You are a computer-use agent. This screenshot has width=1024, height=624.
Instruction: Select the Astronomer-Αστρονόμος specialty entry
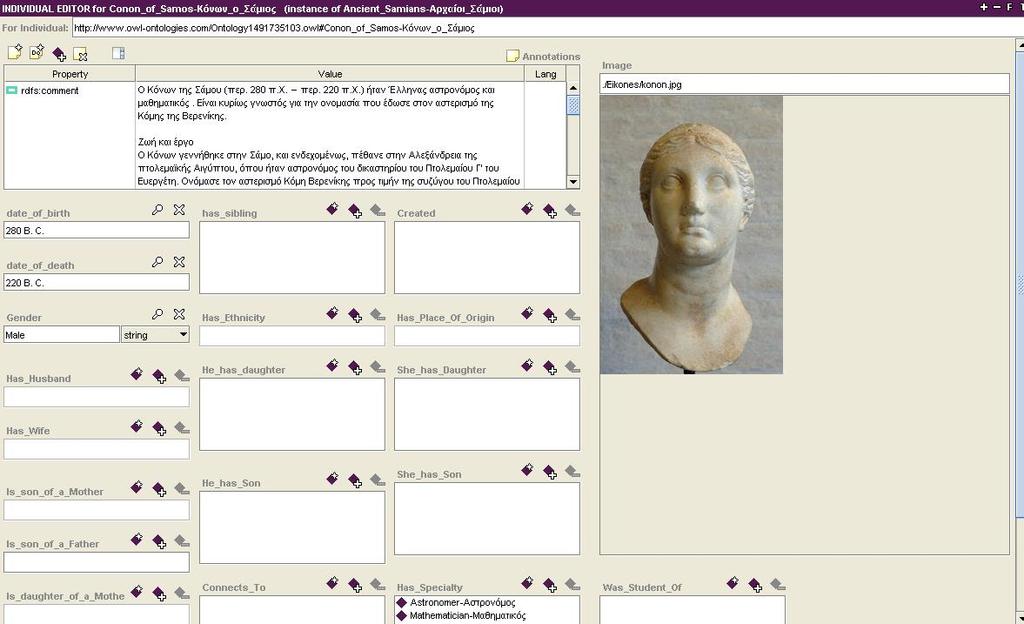(x=456, y=602)
